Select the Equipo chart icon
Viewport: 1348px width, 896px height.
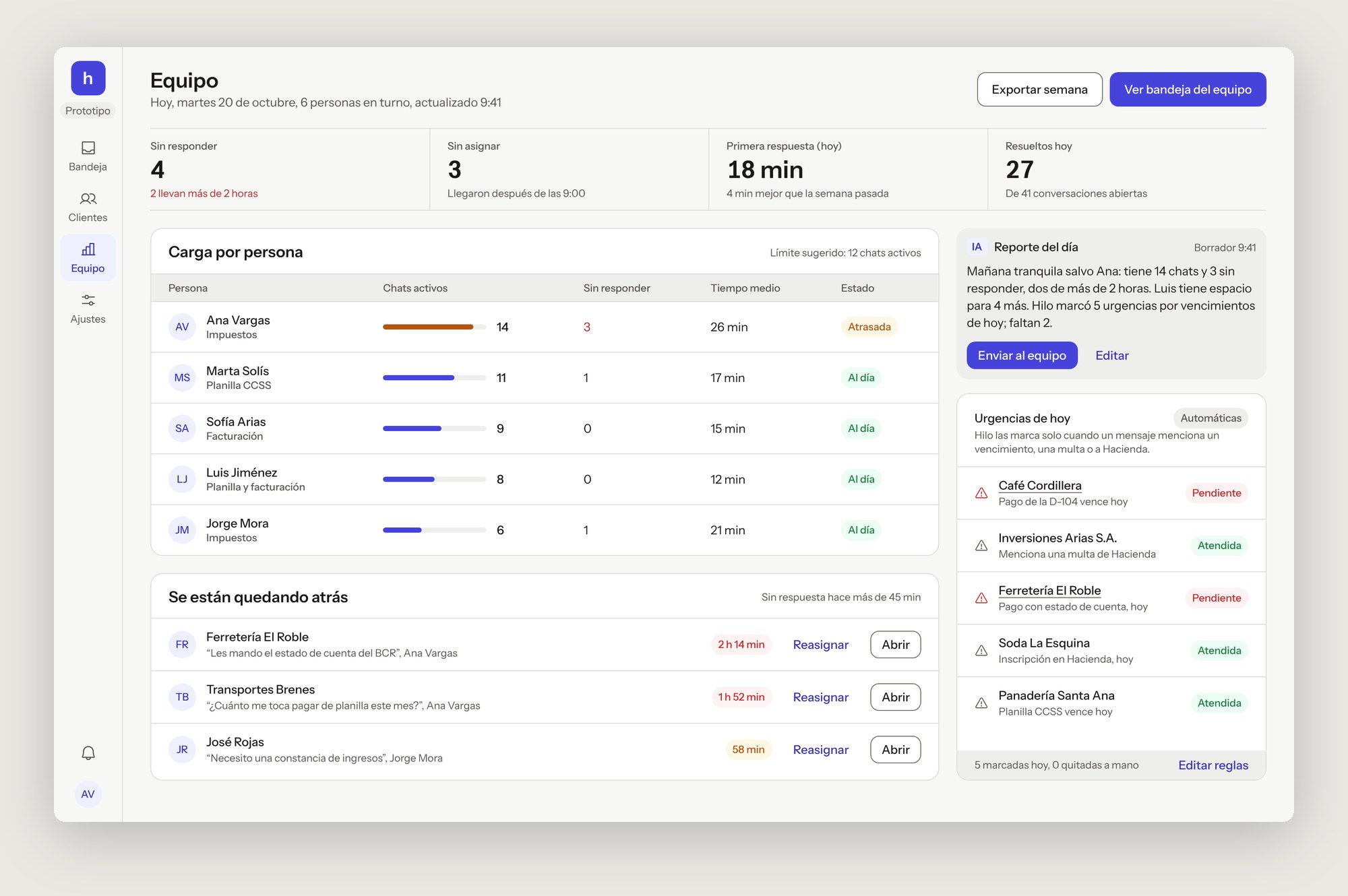(88, 249)
